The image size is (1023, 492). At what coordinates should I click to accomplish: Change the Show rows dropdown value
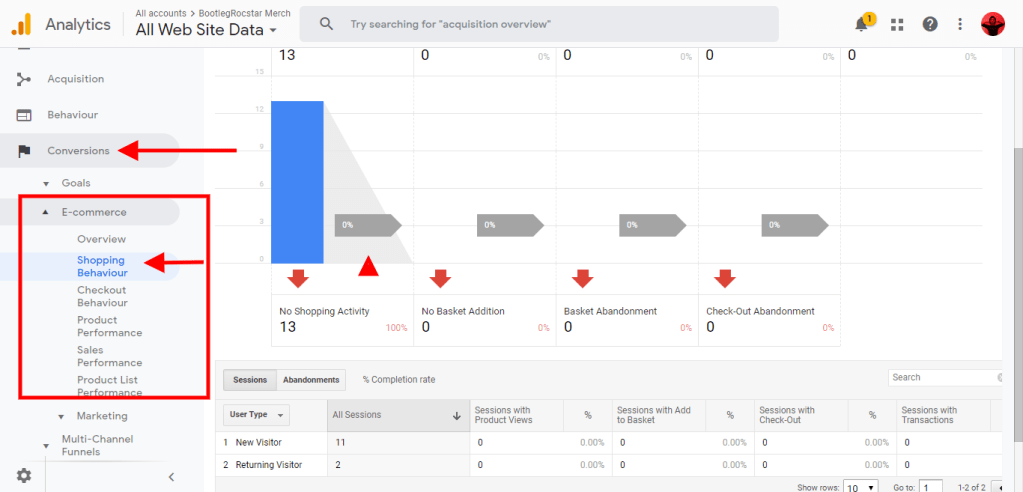pos(860,487)
